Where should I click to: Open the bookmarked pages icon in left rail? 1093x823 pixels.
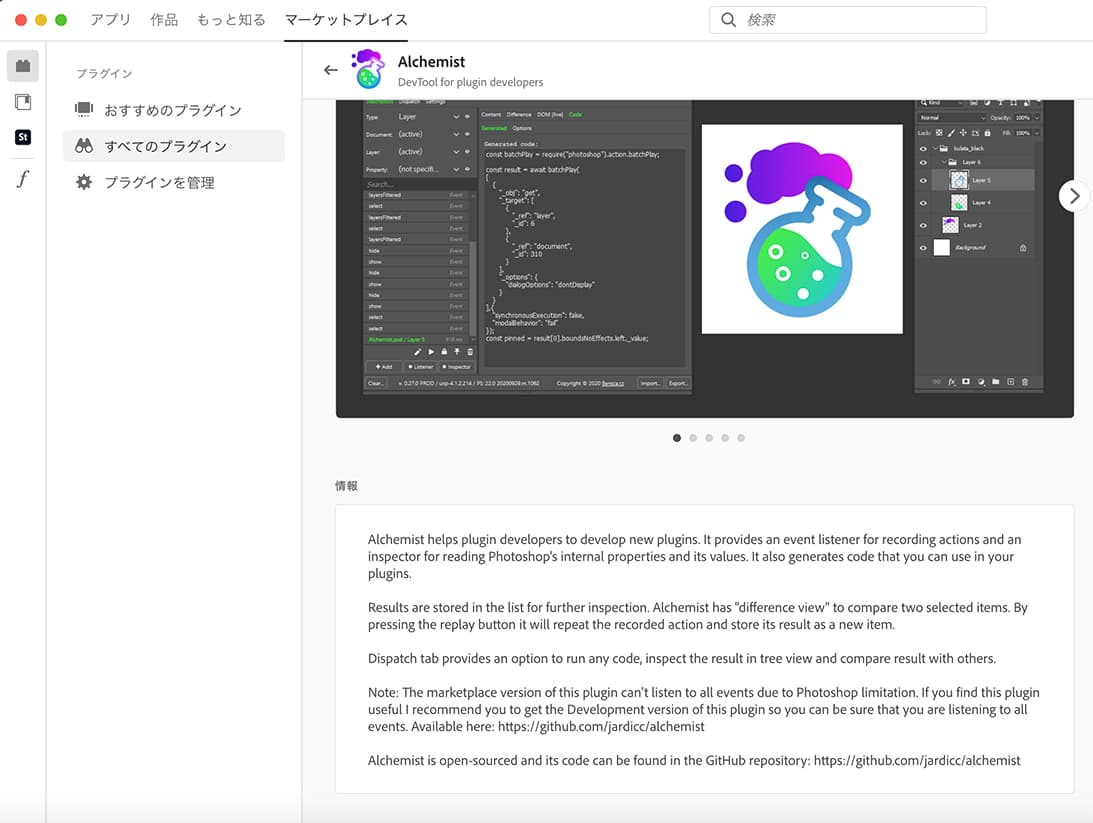point(22,102)
